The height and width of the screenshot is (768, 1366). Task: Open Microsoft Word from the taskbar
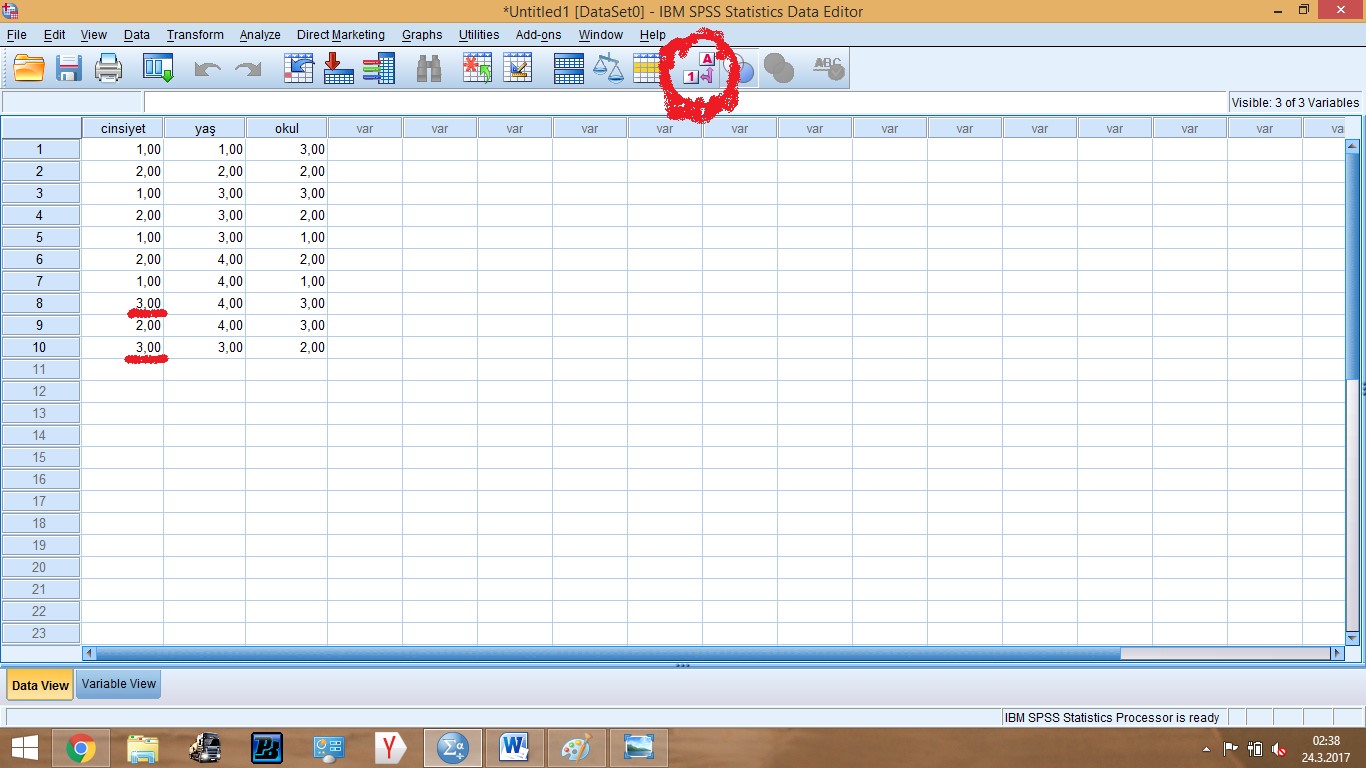coord(514,748)
